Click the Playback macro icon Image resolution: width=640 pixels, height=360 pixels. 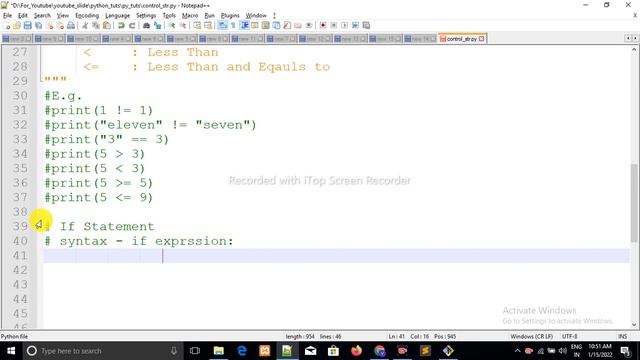(x=344, y=26)
